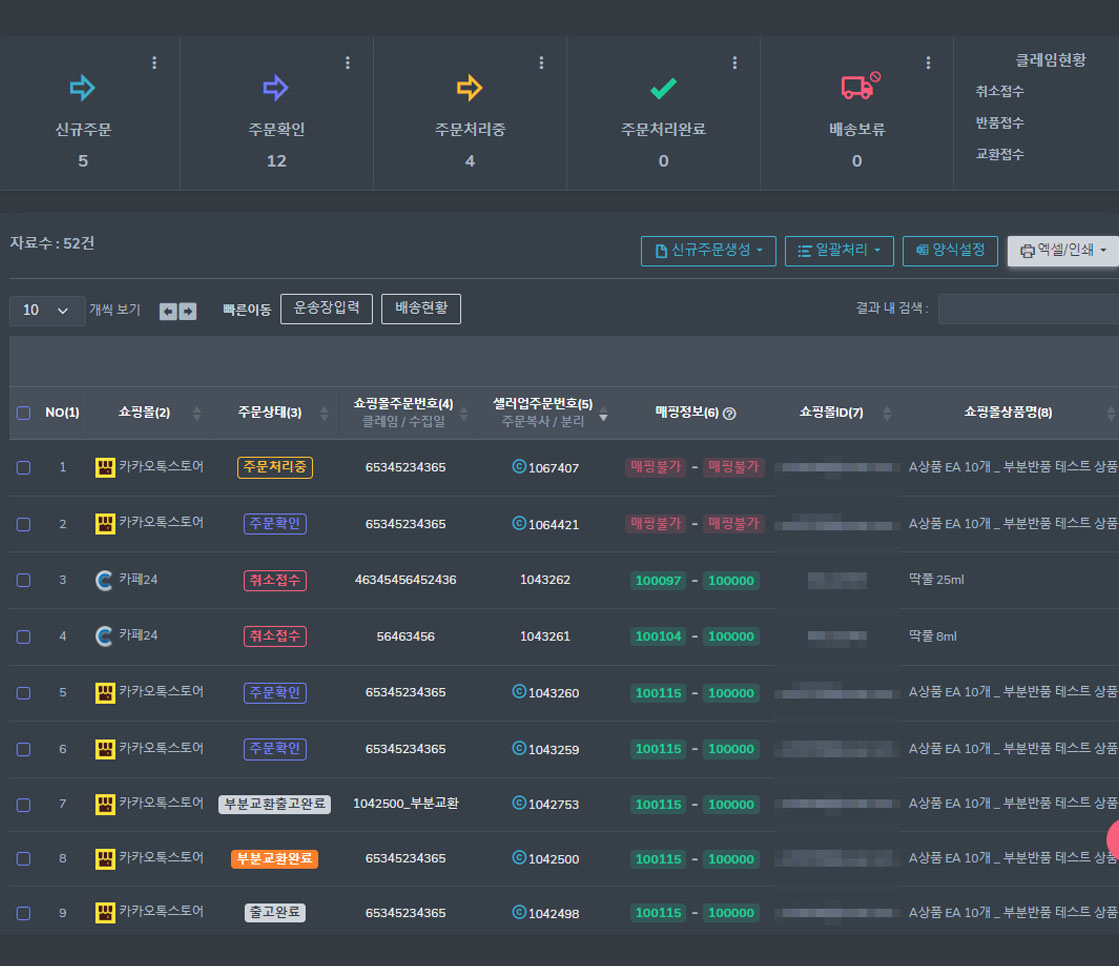Viewport: 1119px width, 966px height.
Task: Select 취소접수 in the 클레임현황 panel
Action: pos(1000,91)
